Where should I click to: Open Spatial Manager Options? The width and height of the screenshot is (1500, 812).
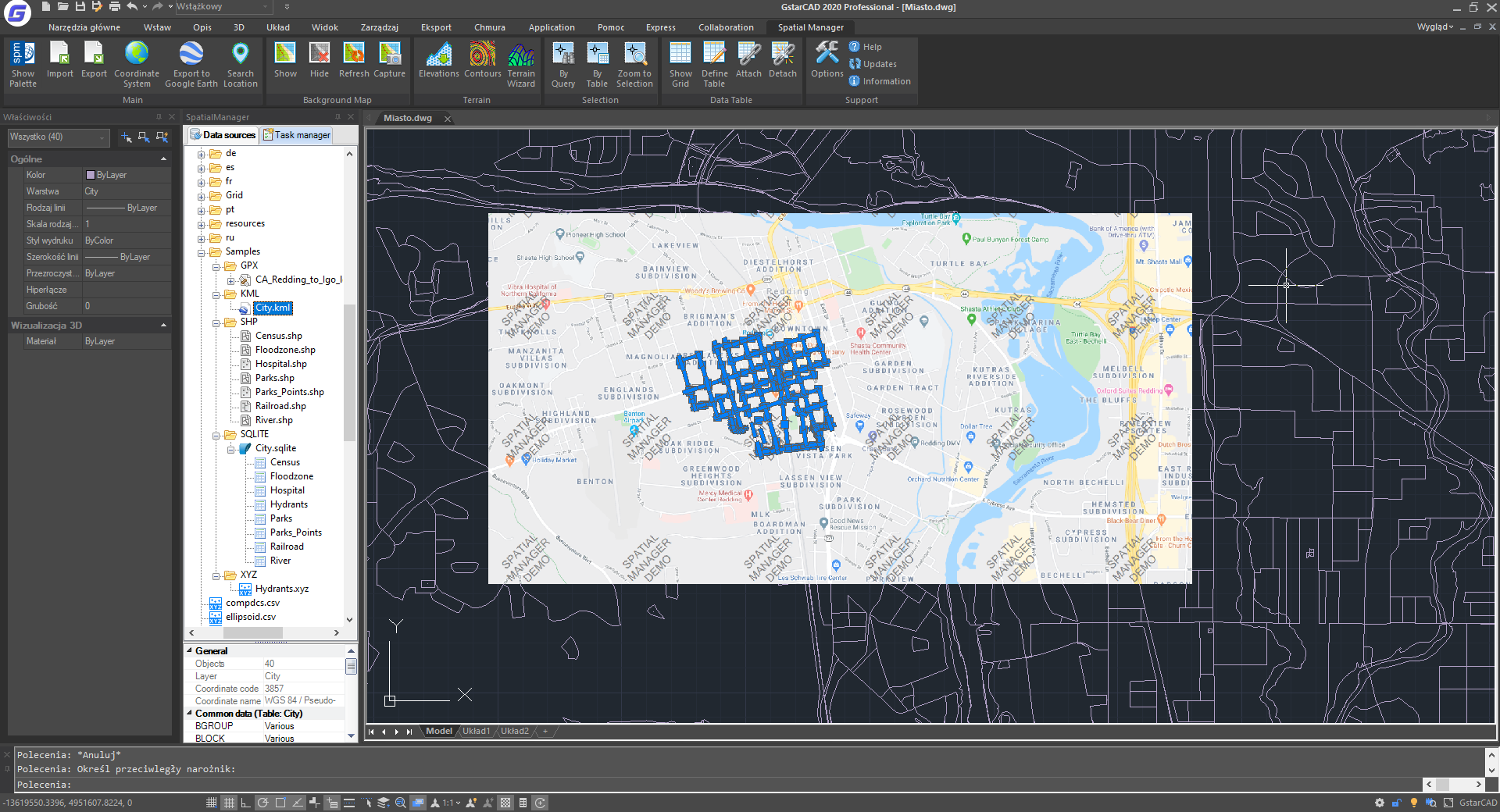click(827, 60)
